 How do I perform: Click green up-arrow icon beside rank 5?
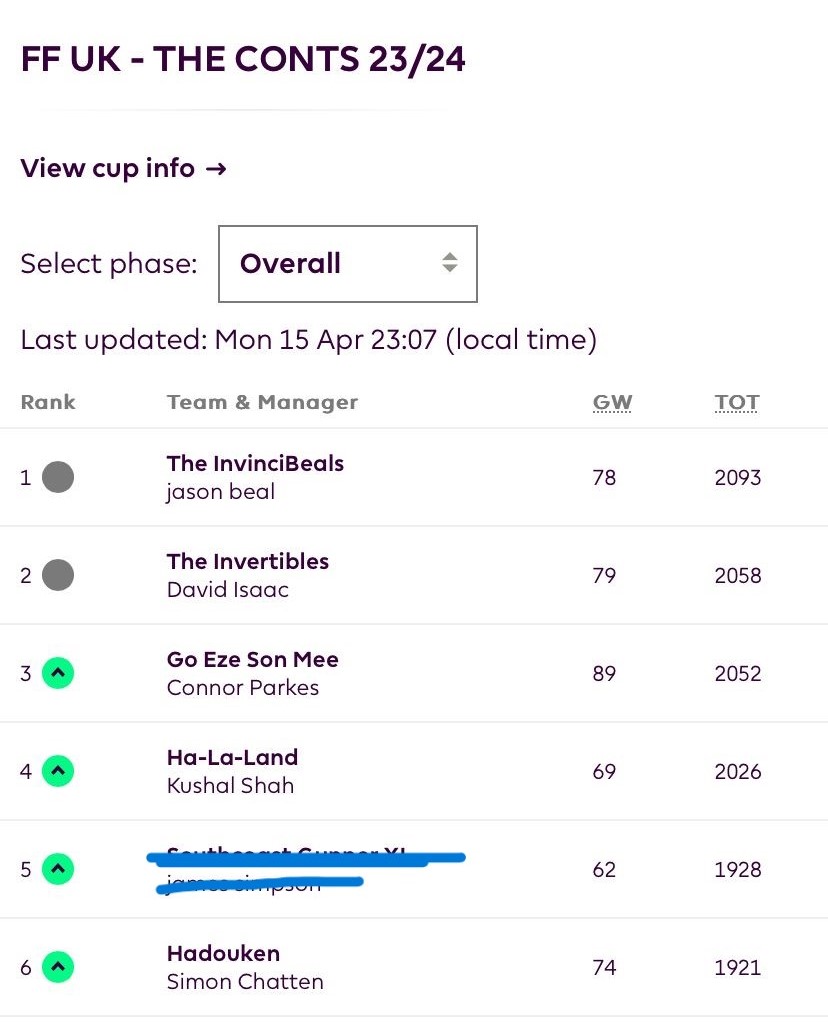58,869
